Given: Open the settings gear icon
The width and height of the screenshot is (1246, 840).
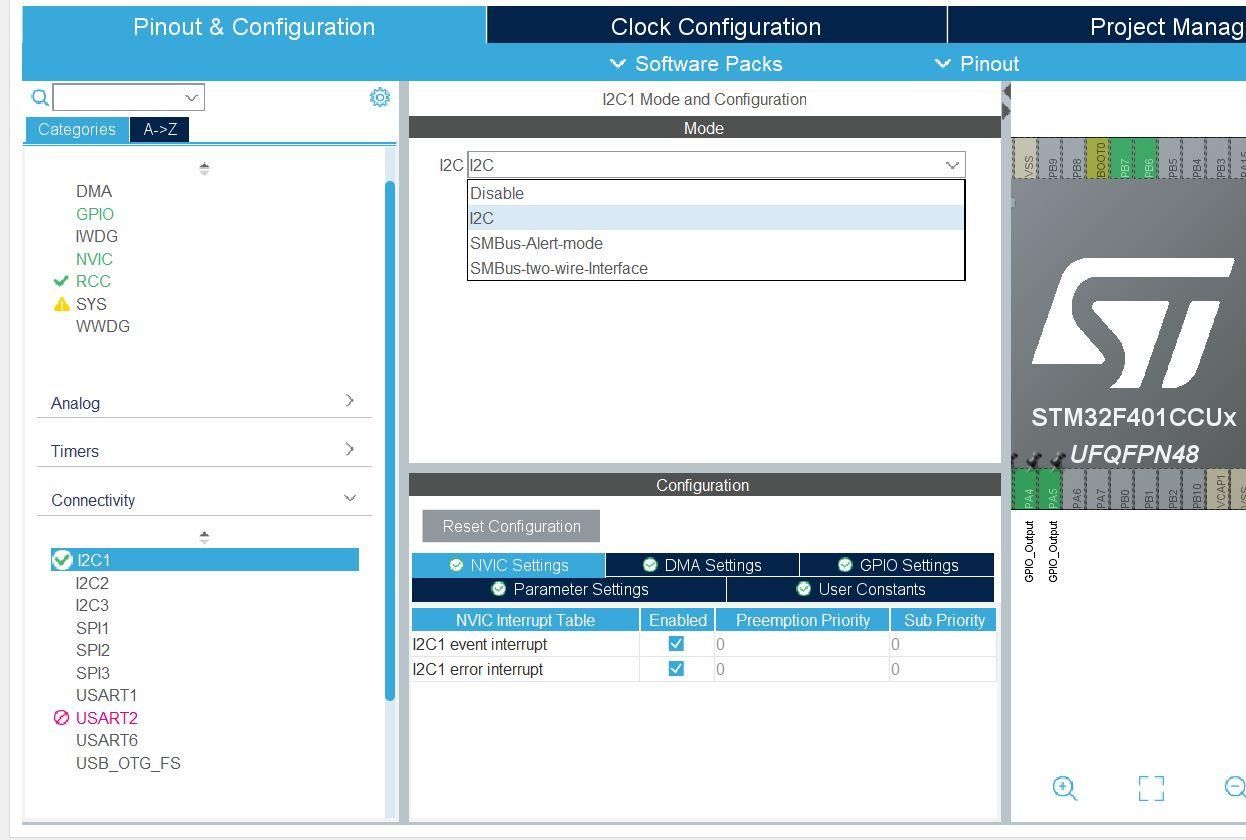Looking at the screenshot, I should click(x=380, y=97).
